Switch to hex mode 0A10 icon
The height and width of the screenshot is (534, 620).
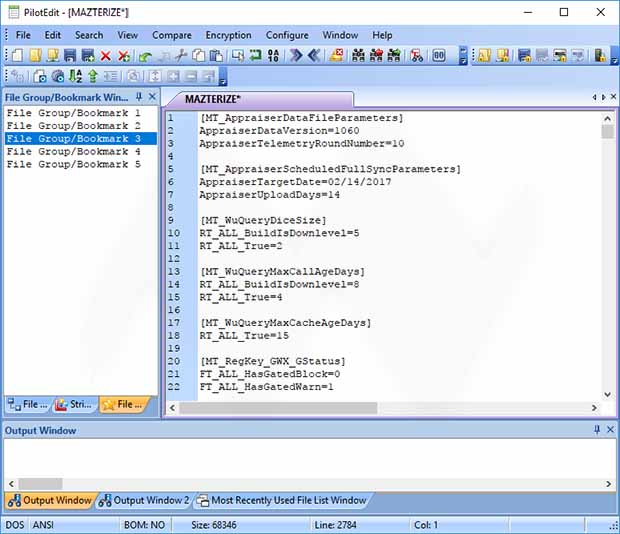(273, 55)
